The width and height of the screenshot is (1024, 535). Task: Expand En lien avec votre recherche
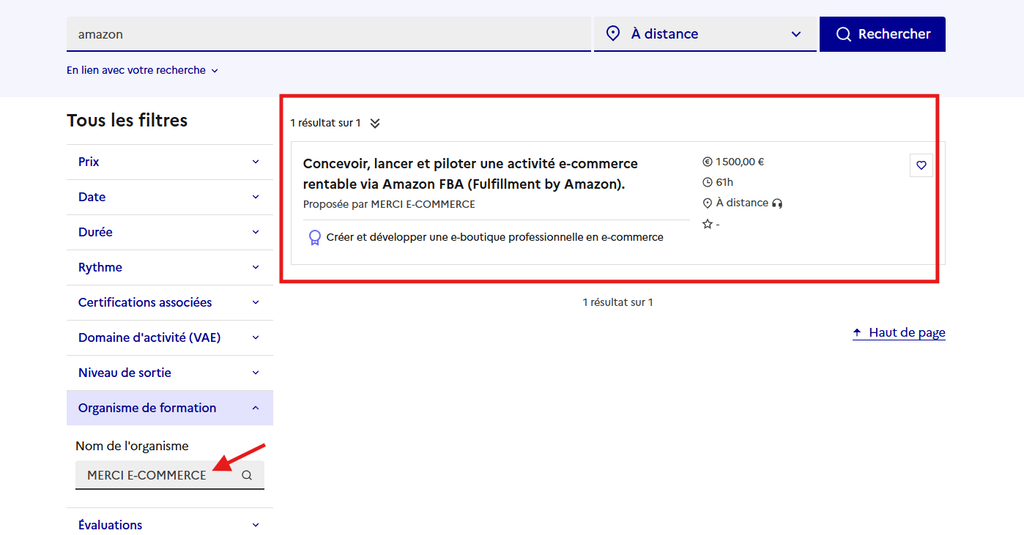[142, 70]
